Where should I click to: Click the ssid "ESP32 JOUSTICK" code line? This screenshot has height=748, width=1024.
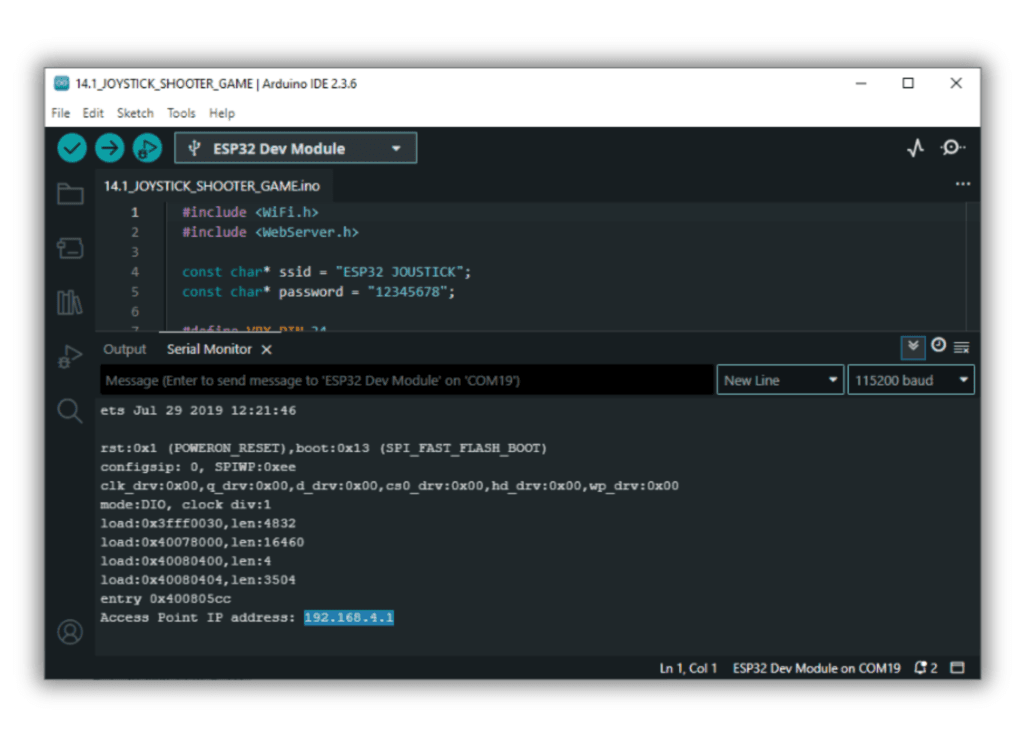(x=327, y=272)
